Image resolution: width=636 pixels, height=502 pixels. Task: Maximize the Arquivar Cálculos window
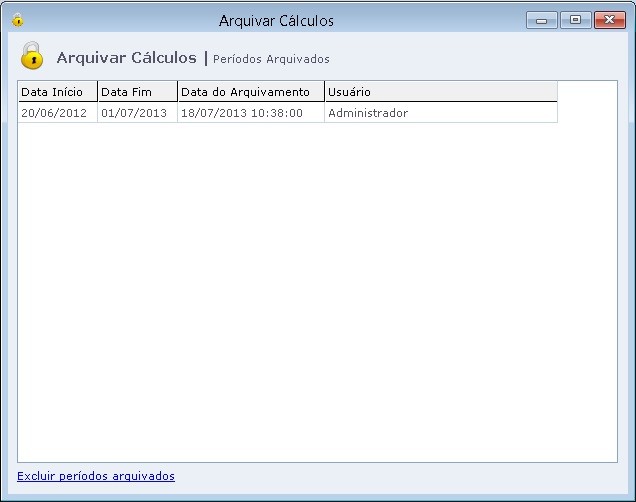tap(574, 20)
